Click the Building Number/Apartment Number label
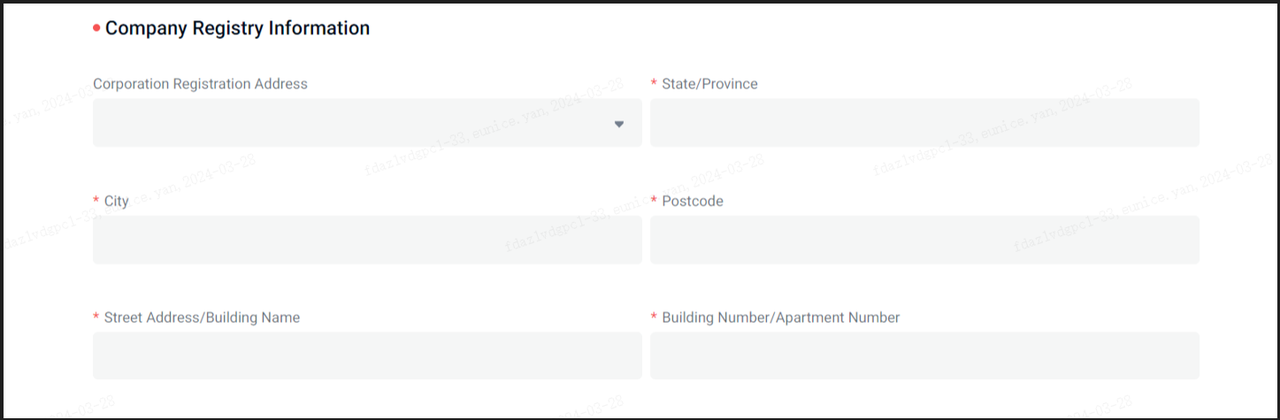The image size is (1280, 420). (x=780, y=318)
